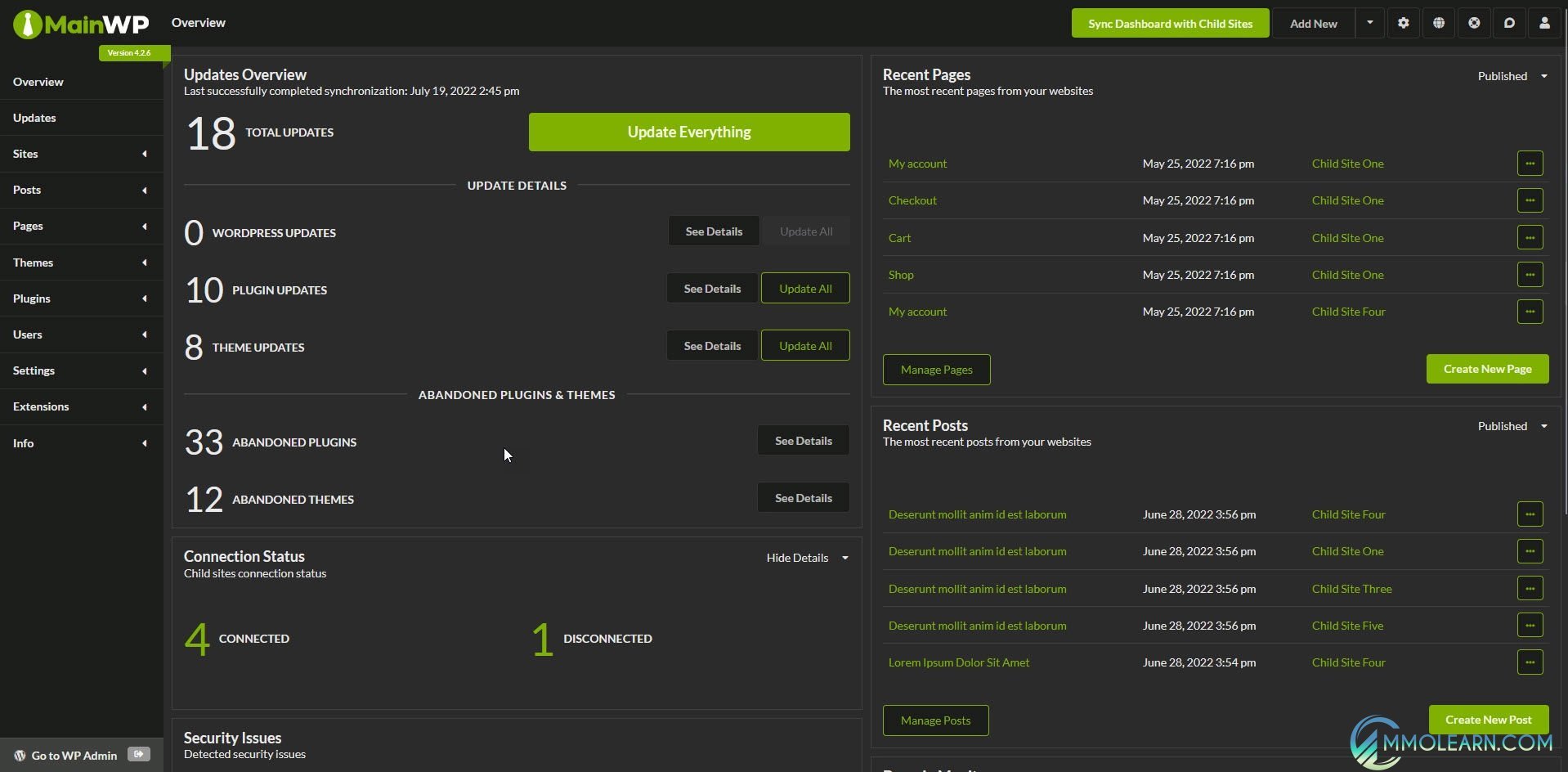This screenshot has height=772, width=1568.
Task: Click Create New Post button
Action: tap(1488, 720)
